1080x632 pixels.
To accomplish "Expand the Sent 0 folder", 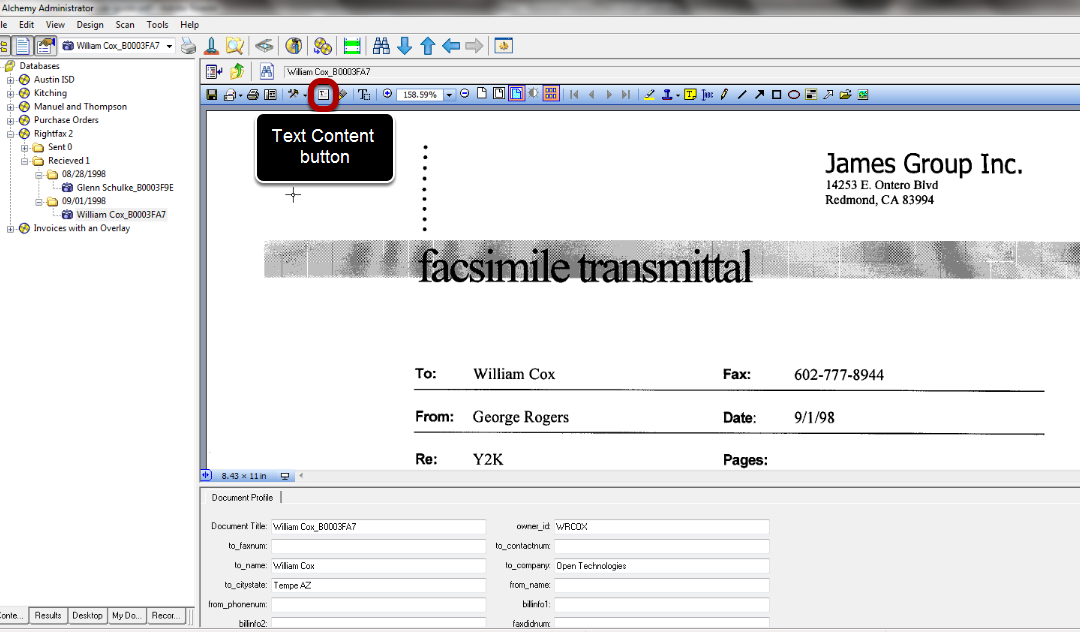I will (25, 147).
